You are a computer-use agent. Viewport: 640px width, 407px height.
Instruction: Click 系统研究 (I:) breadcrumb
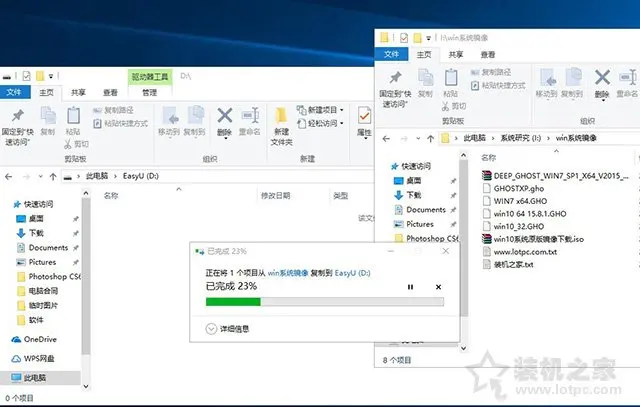521,138
